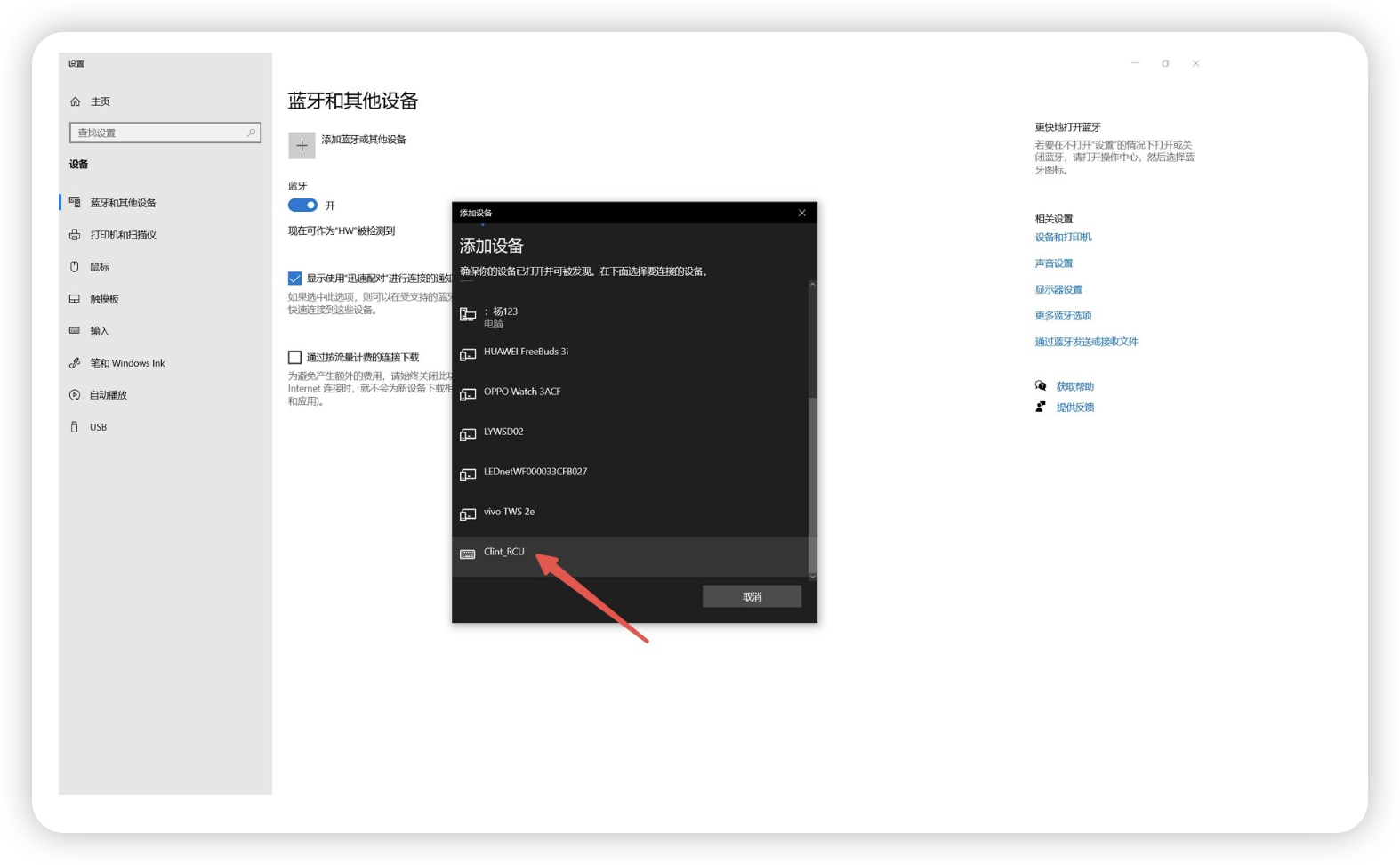Click the 取消 button in the dialog
Screen dimensions: 1400x865
tap(752, 597)
